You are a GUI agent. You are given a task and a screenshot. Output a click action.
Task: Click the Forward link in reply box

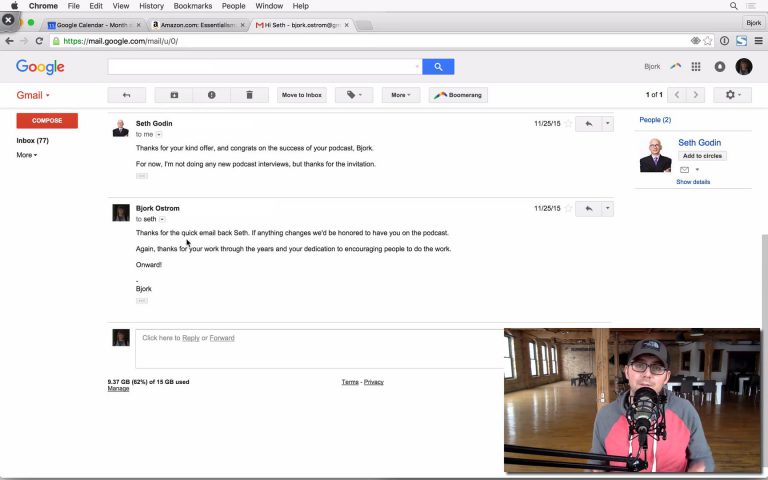[222, 338]
